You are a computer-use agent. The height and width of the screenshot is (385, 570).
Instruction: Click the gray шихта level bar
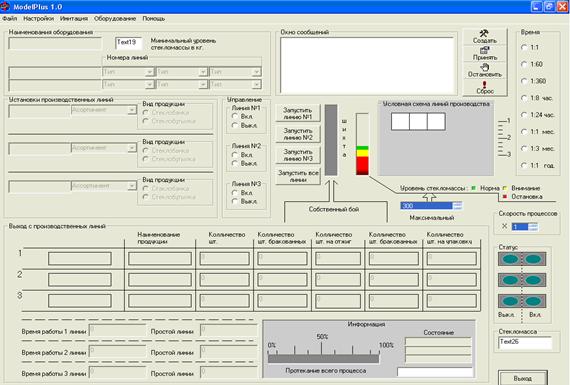331,140
